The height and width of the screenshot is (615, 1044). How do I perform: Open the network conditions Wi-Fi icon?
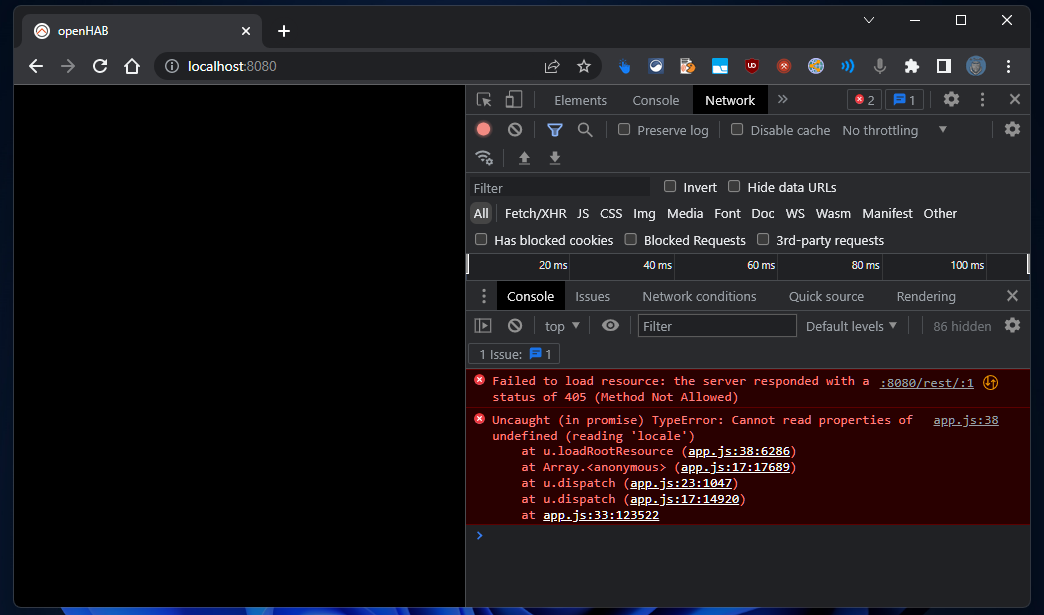pos(484,158)
